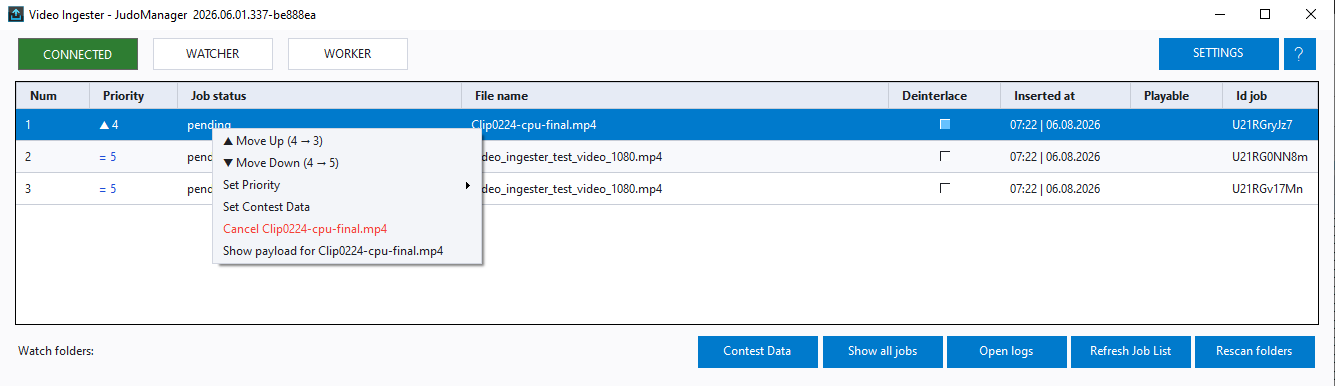The width and height of the screenshot is (1335, 386).
Task: Open SETTINGS
Action: 1218,54
